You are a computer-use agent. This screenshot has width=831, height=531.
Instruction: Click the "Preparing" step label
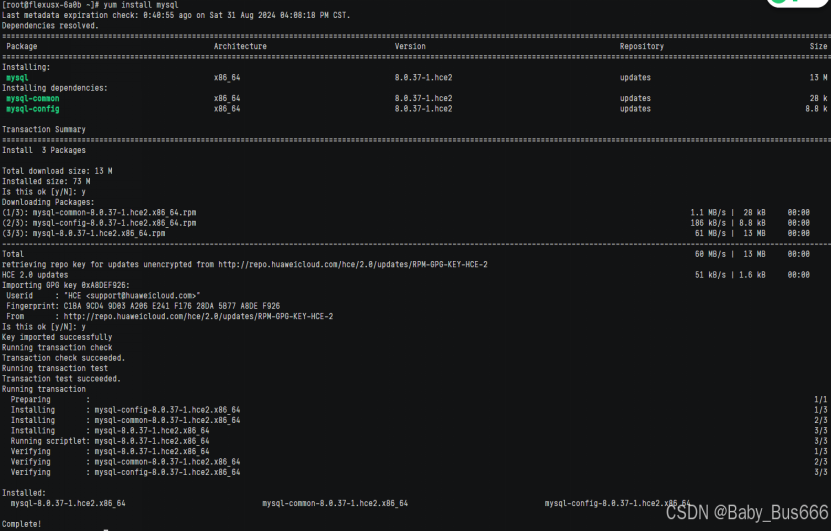[31, 400]
